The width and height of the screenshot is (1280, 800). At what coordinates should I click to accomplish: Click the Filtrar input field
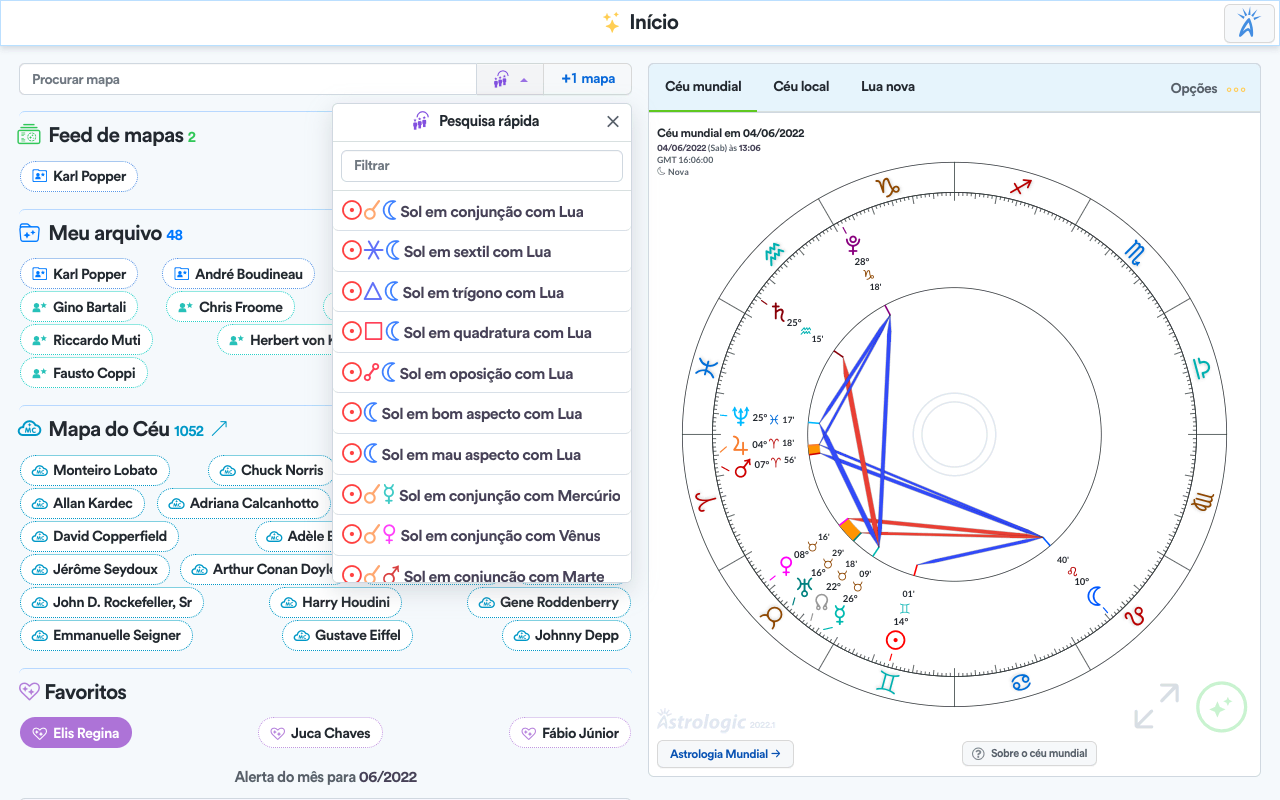point(482,165)
